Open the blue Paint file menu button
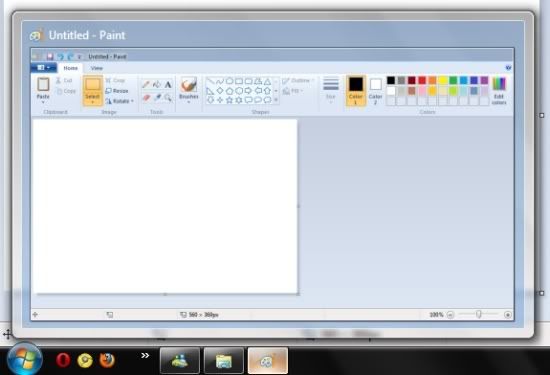Viewport: 550px width, 375px height. click(x=43, y=67)
